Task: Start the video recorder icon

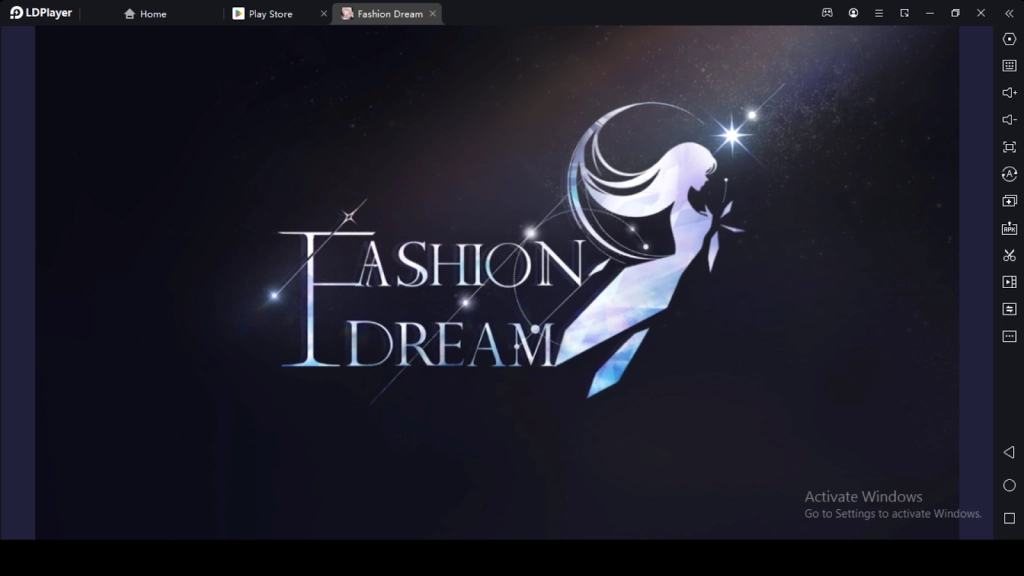Action: (1009, 282)
